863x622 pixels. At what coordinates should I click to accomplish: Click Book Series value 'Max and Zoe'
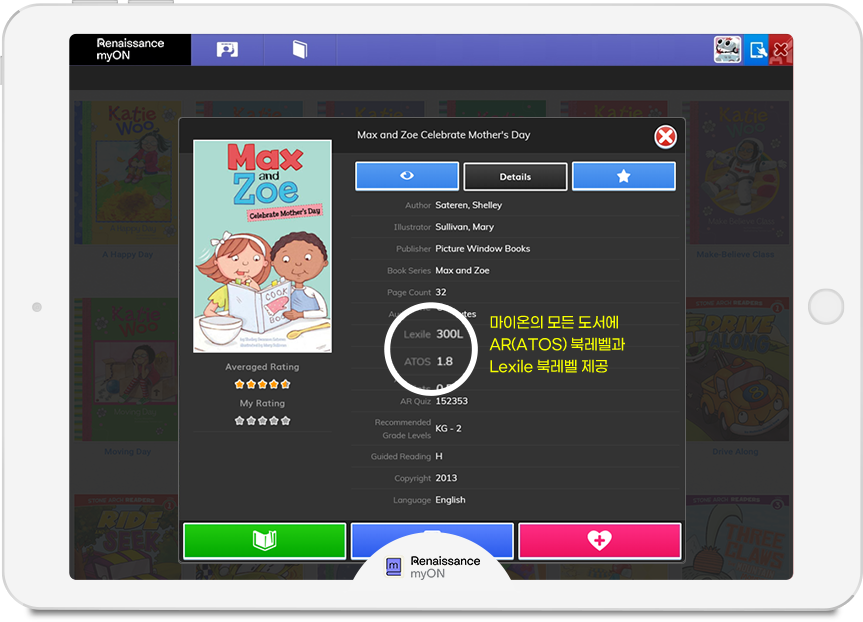[x=462, y=270]
